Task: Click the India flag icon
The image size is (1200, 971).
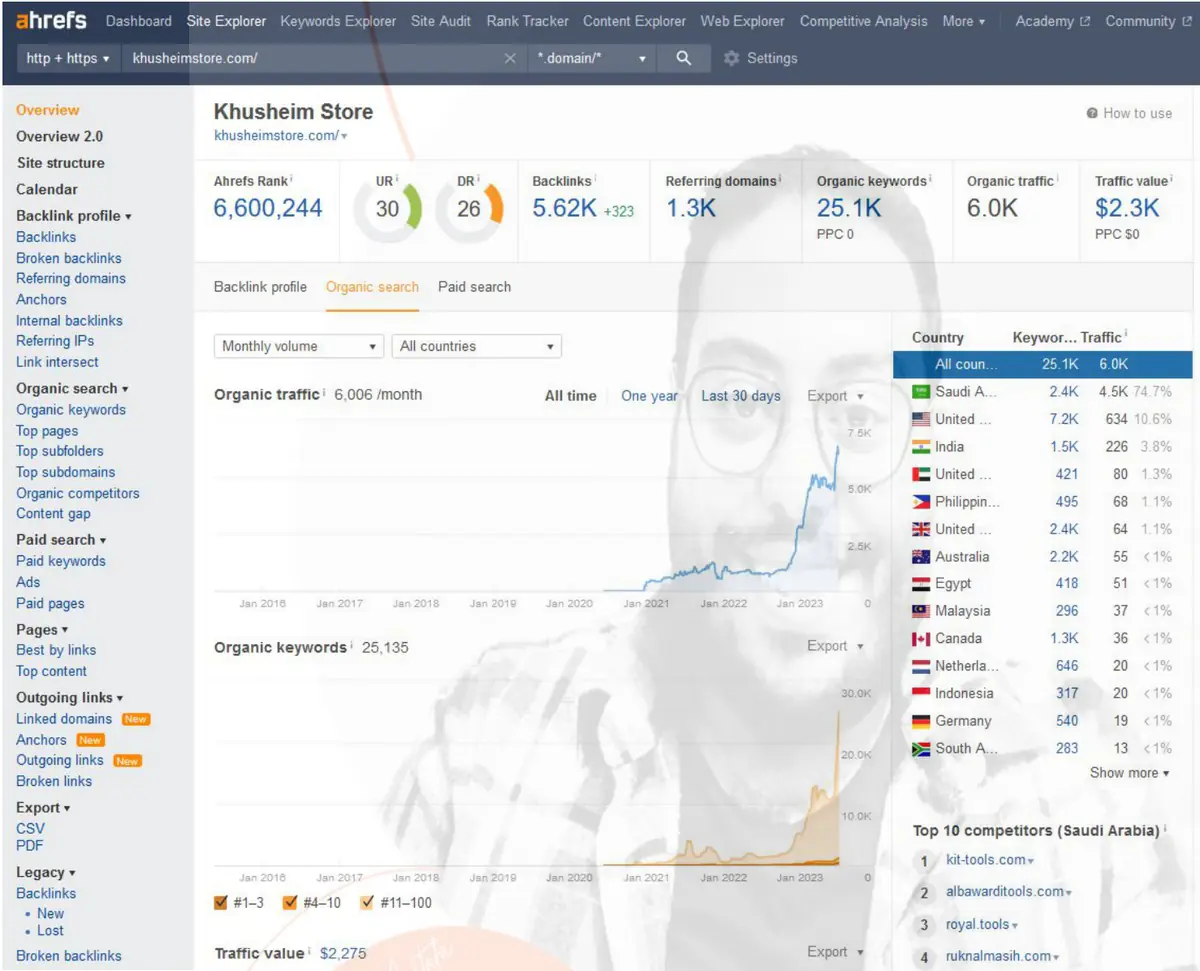Action: tap(921, 447)
